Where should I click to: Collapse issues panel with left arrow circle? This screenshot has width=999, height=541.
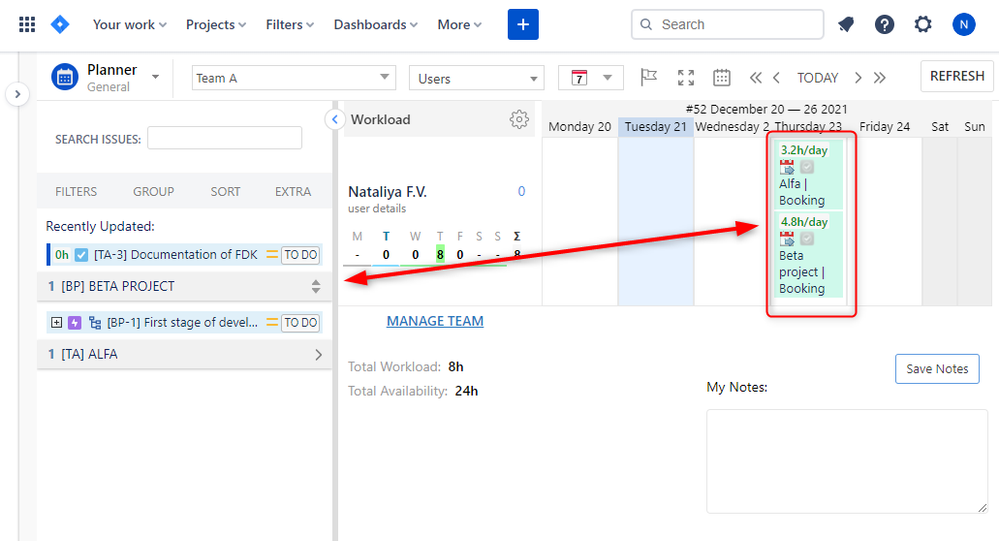(334, 119)
